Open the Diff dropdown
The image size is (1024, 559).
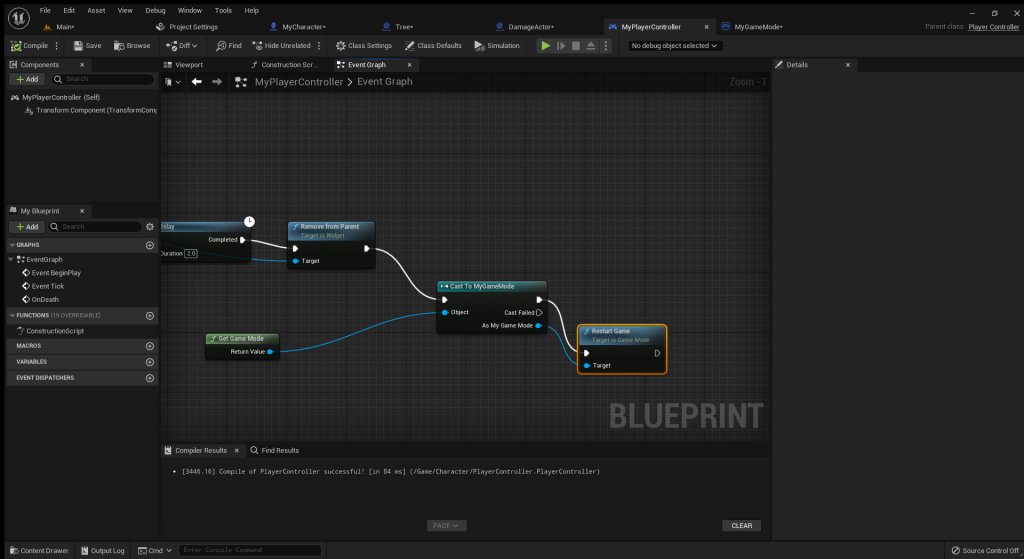pos(182,46)
